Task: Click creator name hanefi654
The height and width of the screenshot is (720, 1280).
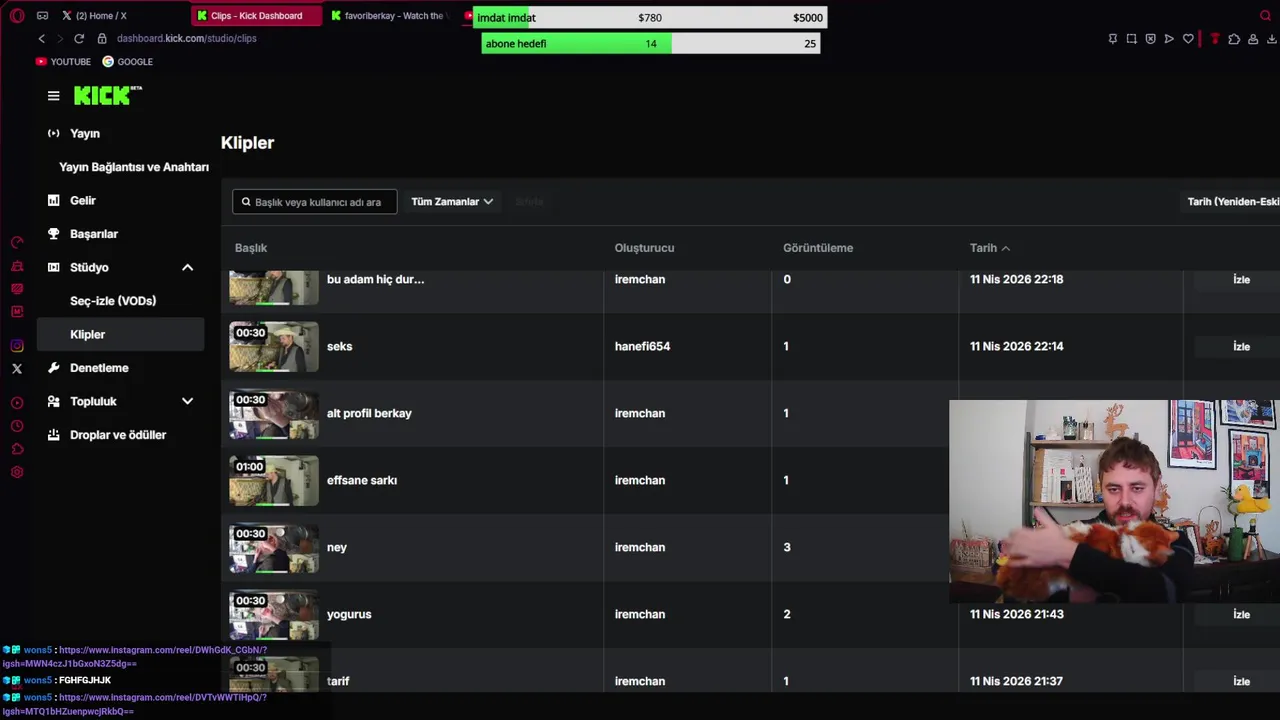Action: pos(642,347)
